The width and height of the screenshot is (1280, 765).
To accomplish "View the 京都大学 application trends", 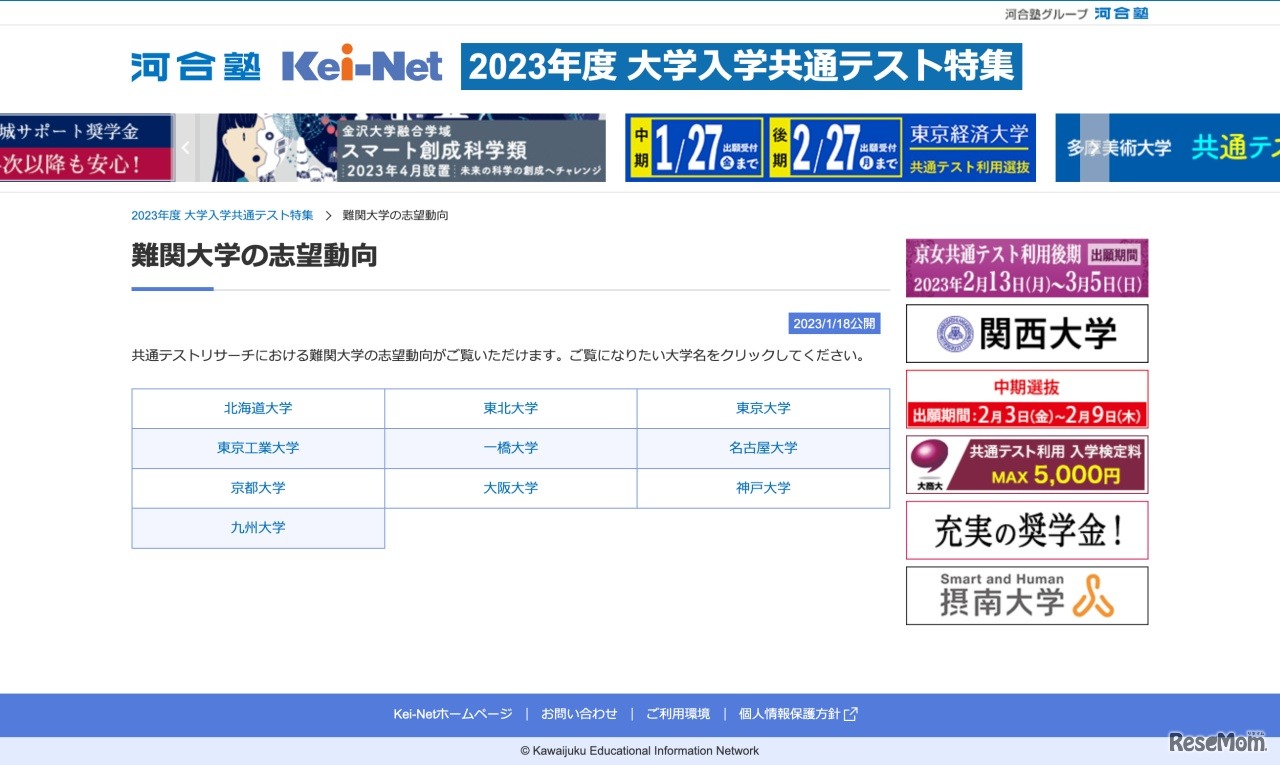I will coord(258,488).
